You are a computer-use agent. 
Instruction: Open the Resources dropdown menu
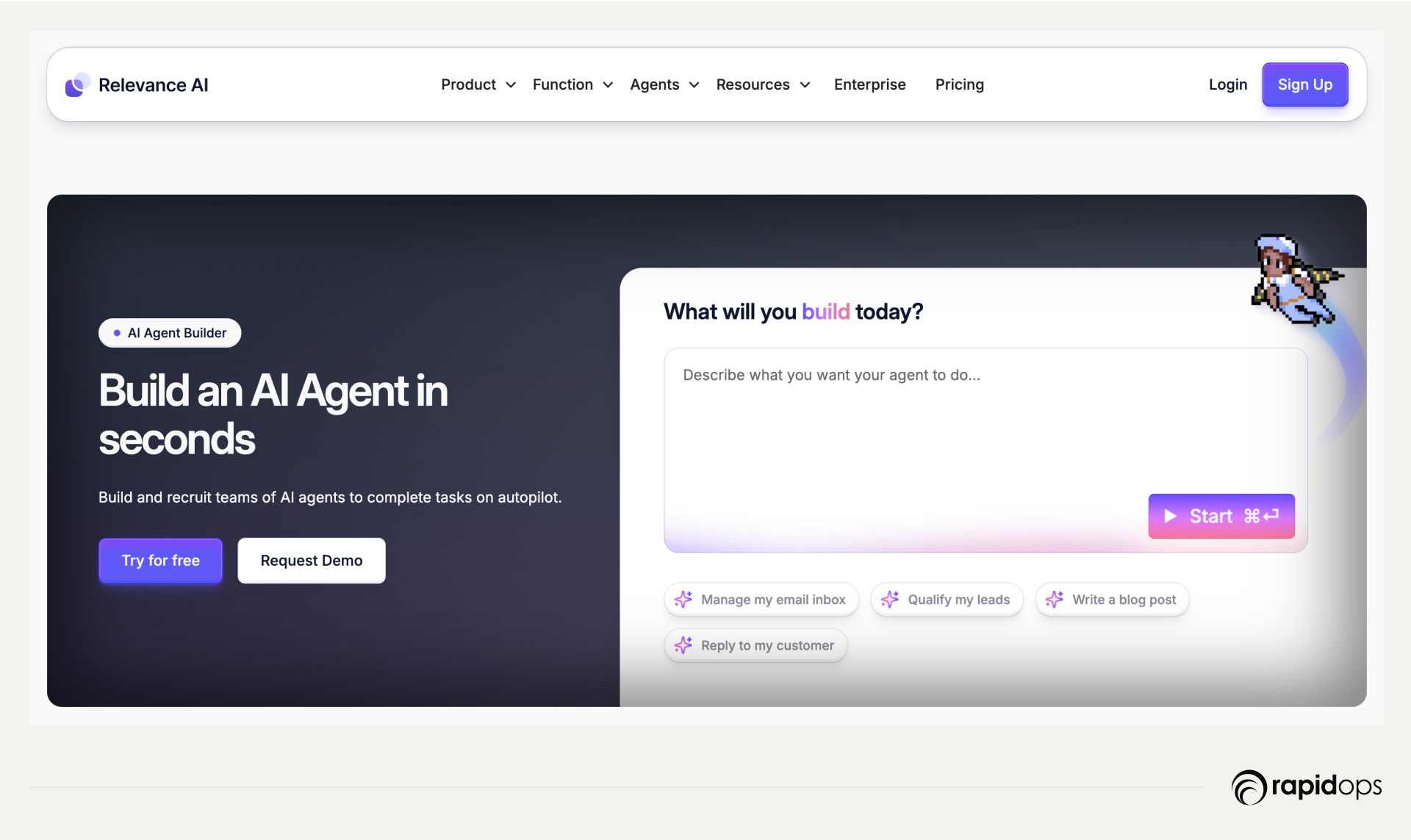762,85
